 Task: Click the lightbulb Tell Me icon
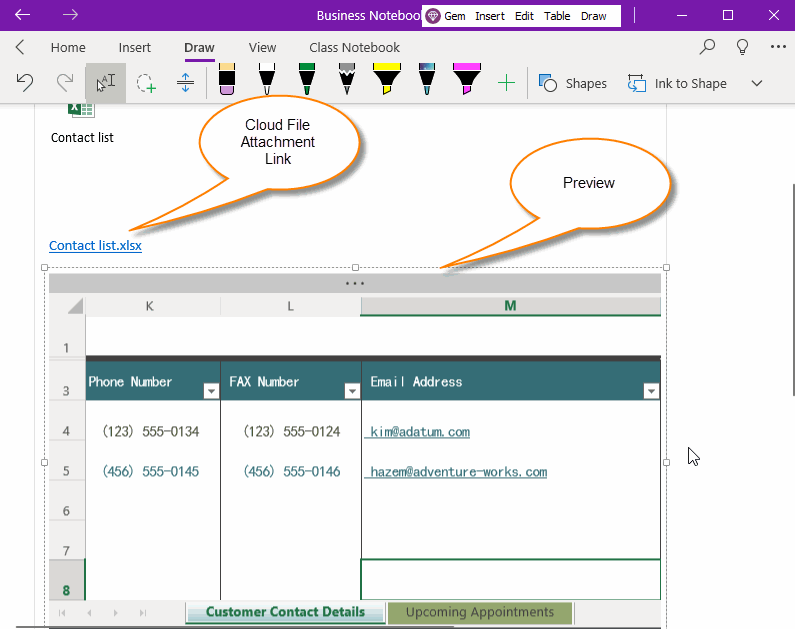(x=742, y=47)
